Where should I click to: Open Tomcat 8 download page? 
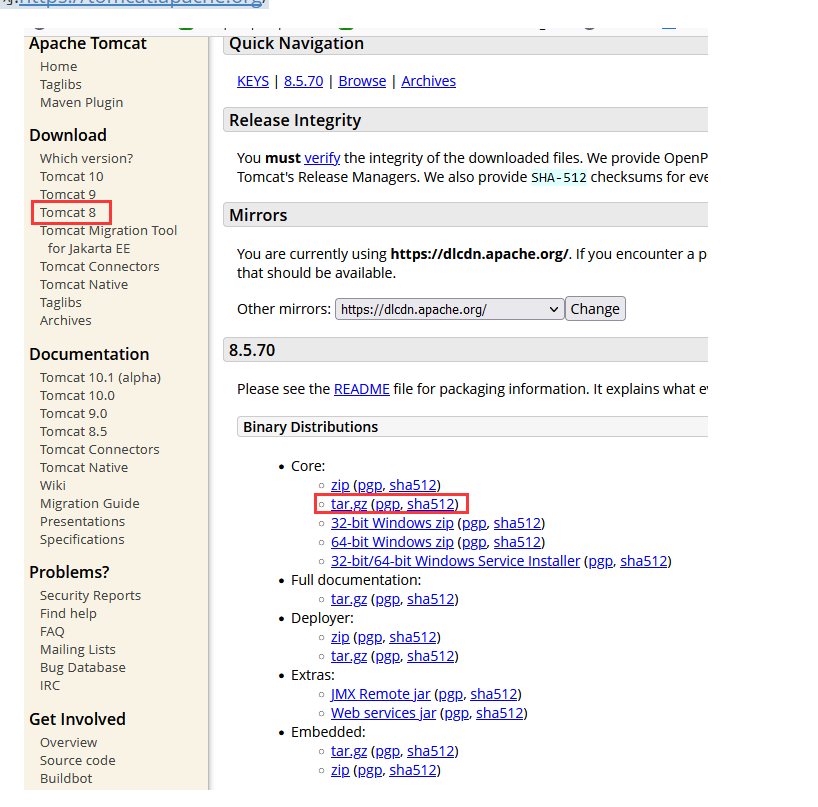pyautogui.click(x=68, y=213)
